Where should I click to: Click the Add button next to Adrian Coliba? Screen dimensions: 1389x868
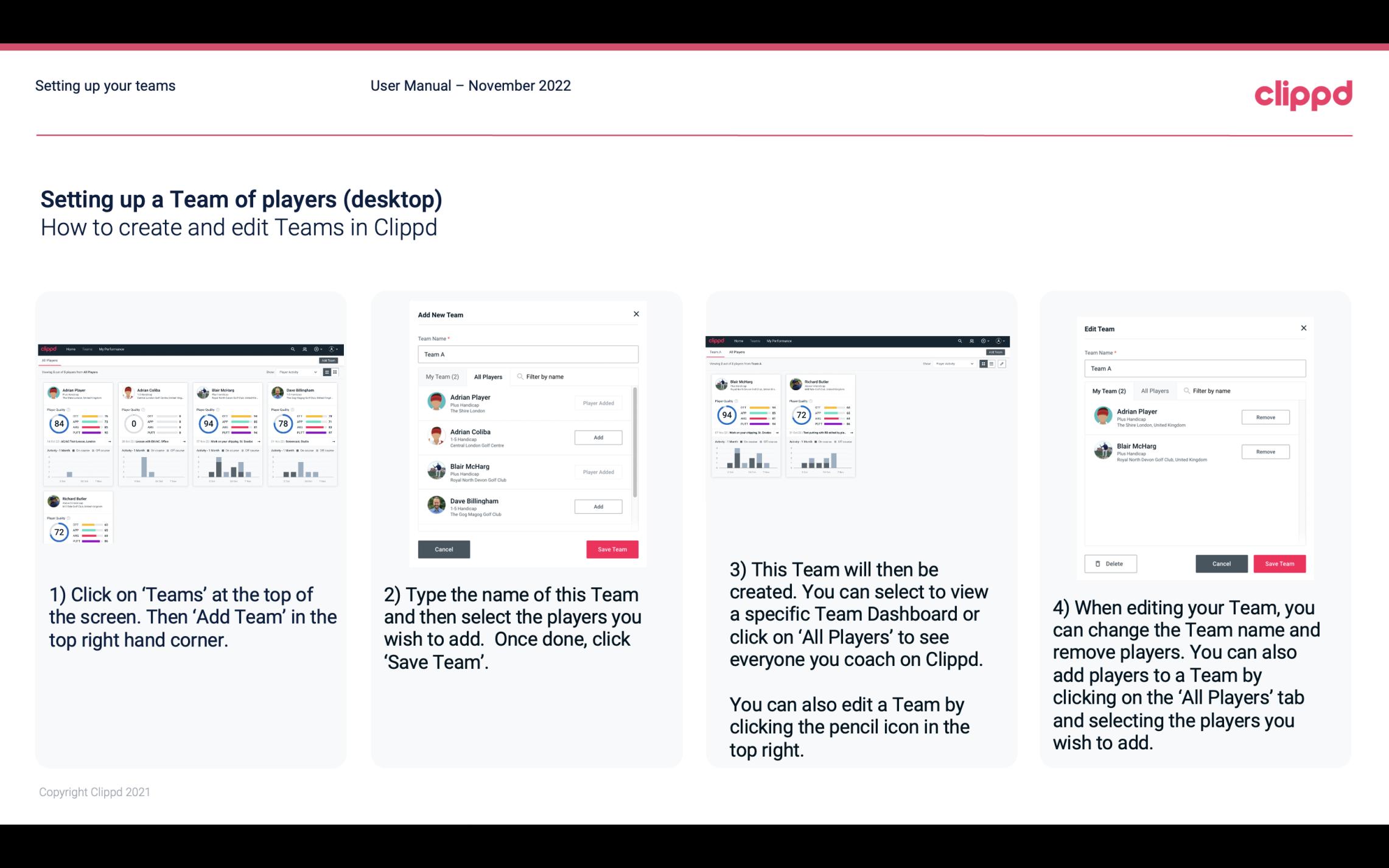point(597,436)
